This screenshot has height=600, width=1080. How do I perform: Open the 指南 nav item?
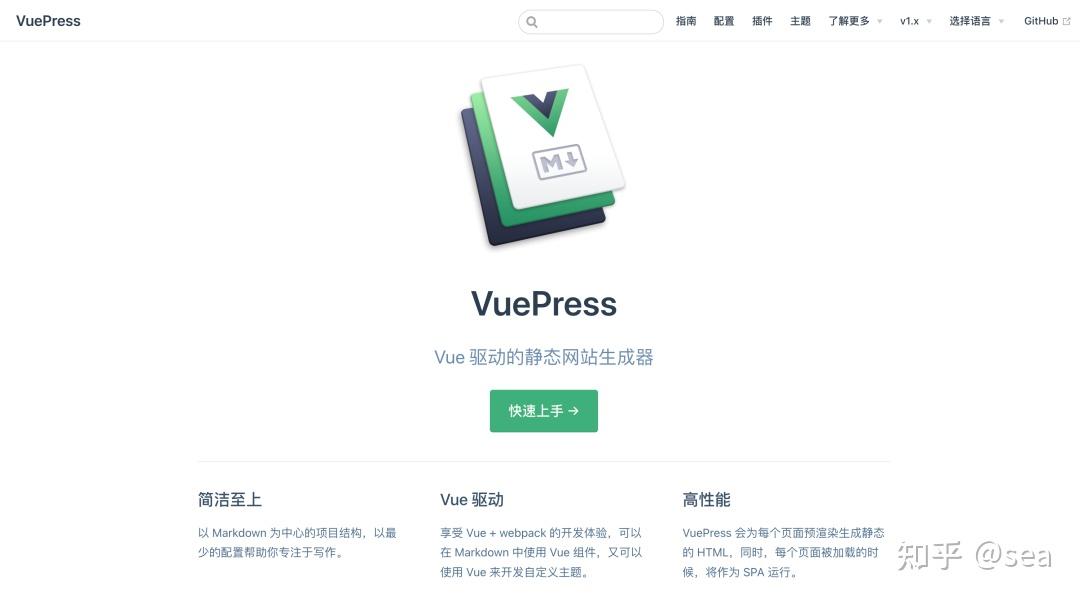(x=686, y=21)
